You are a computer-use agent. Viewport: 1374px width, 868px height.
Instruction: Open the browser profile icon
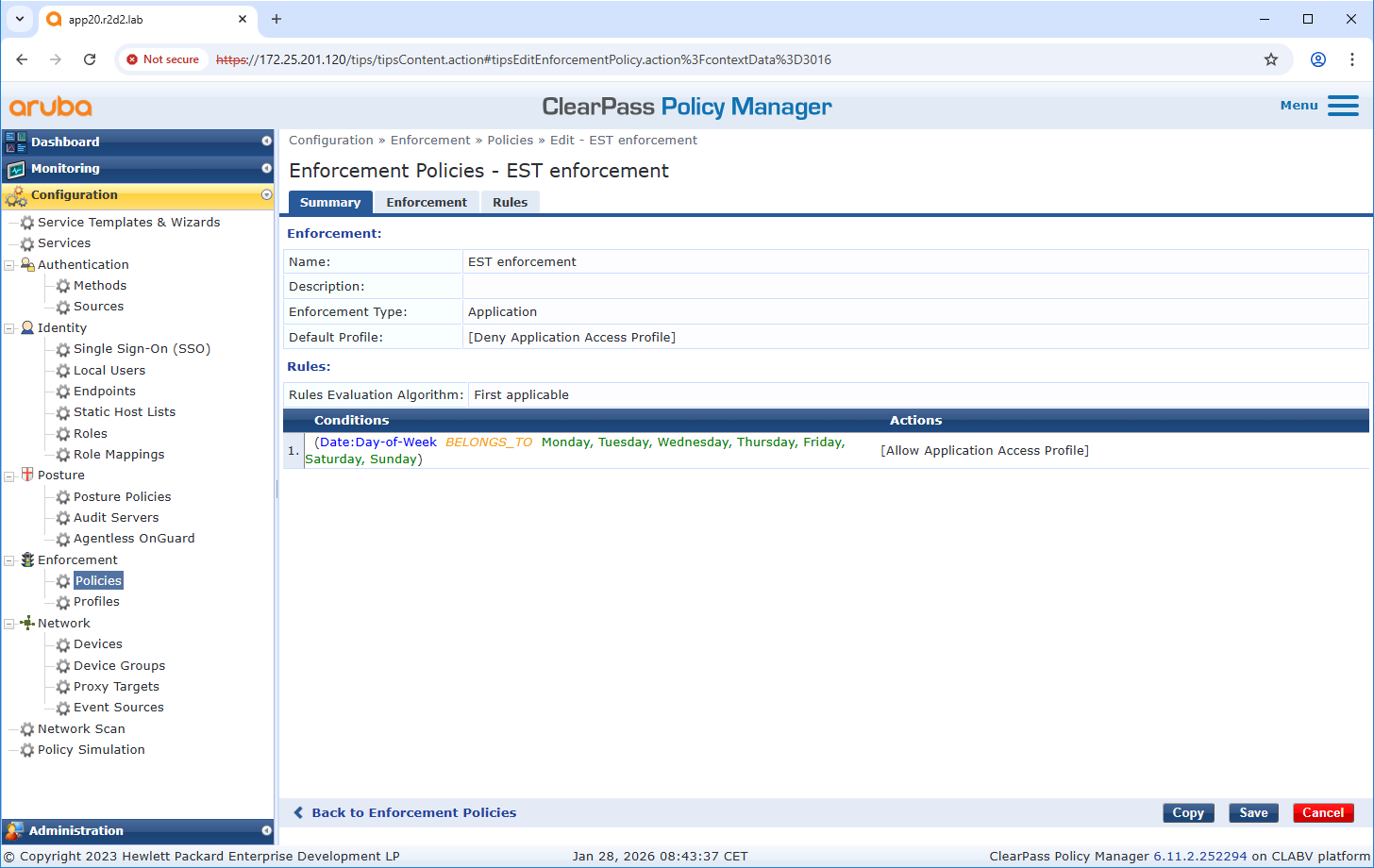click(x=1318, y=59)
